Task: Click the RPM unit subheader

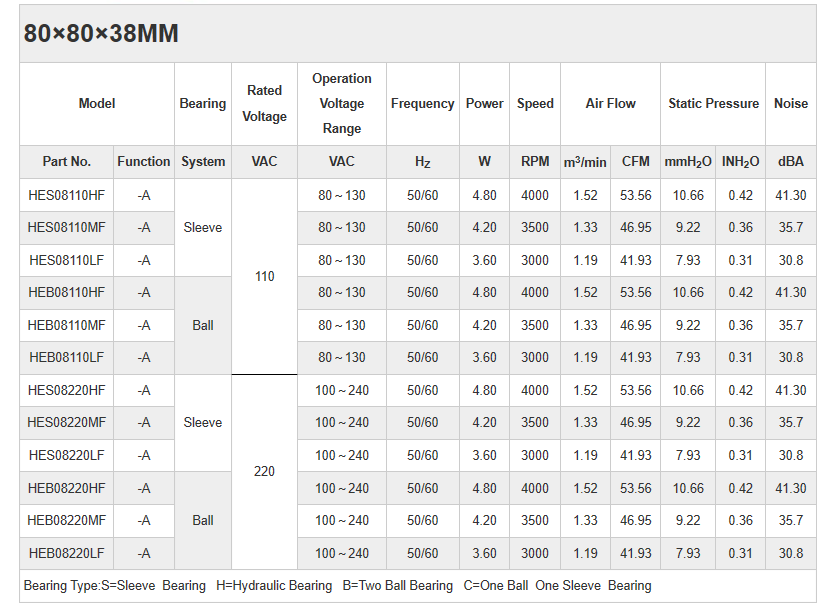Action: click(x=535, y=161)
